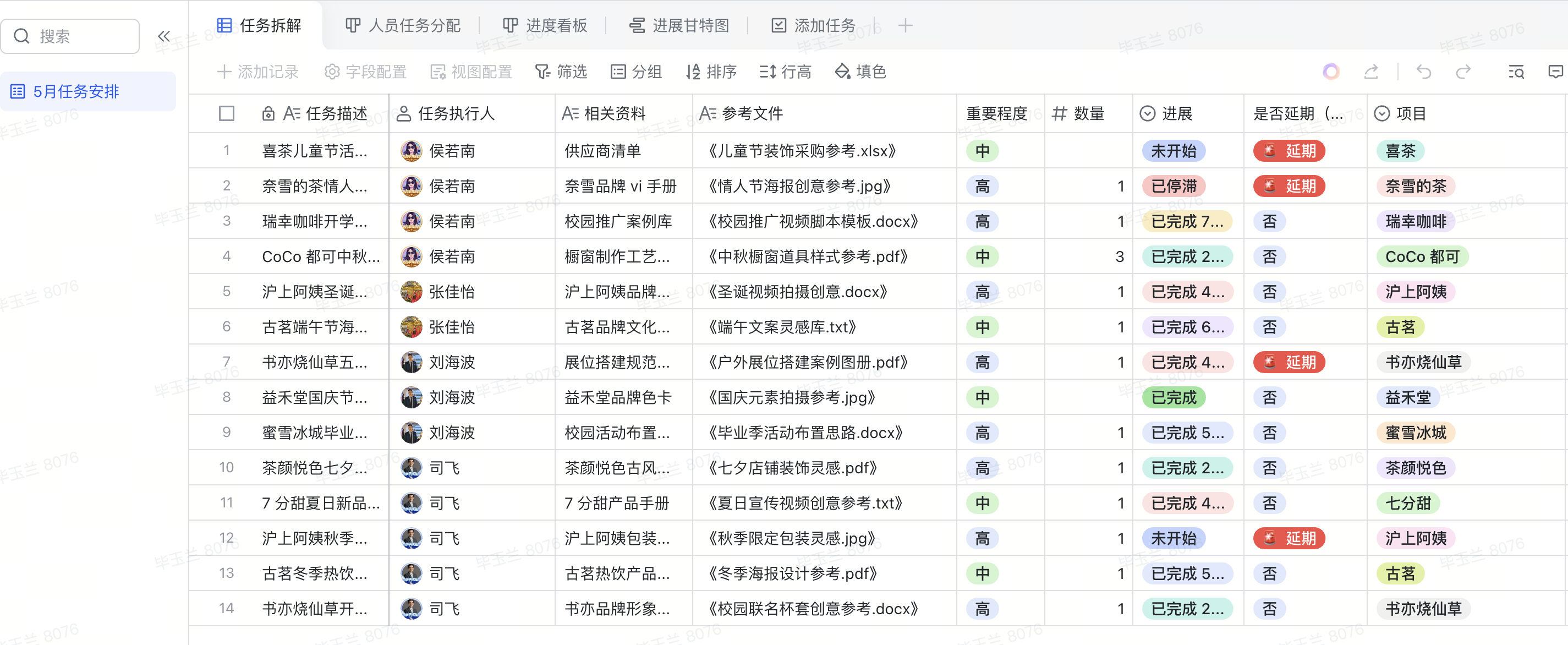Click the share arrow icon
Viewport: 1568px width, 645px height.
pyautogui.click(x=1371, y=72)
